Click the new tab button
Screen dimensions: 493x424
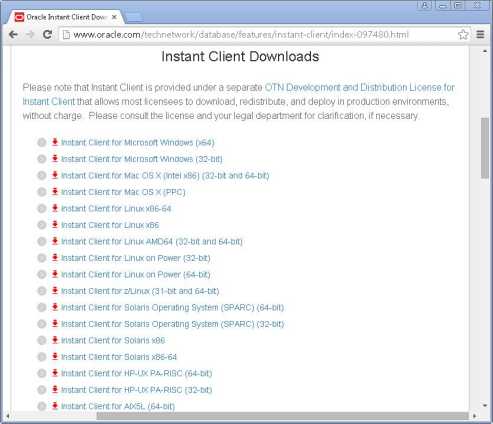click(135, 18)
